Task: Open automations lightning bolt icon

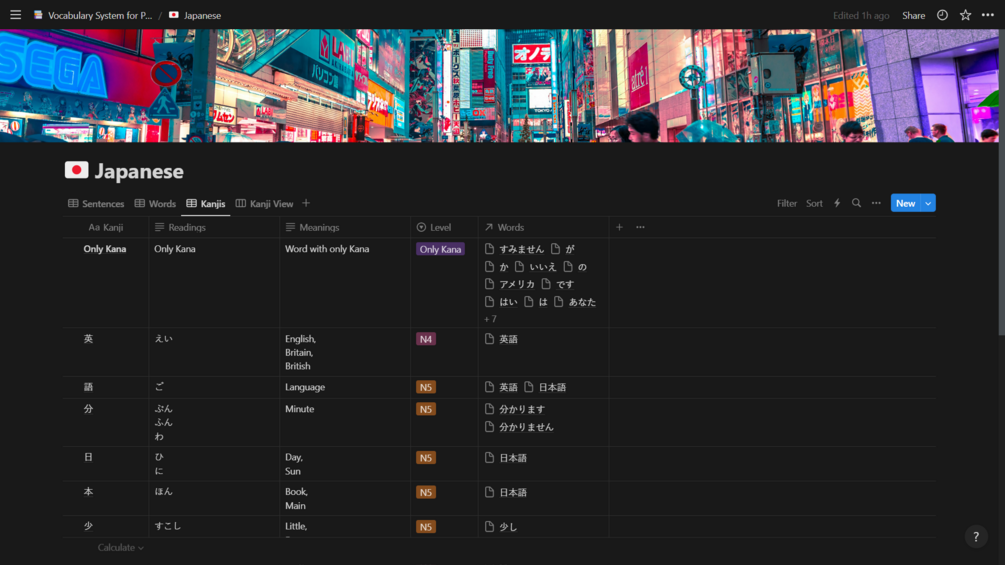Action: pos(837,203)
